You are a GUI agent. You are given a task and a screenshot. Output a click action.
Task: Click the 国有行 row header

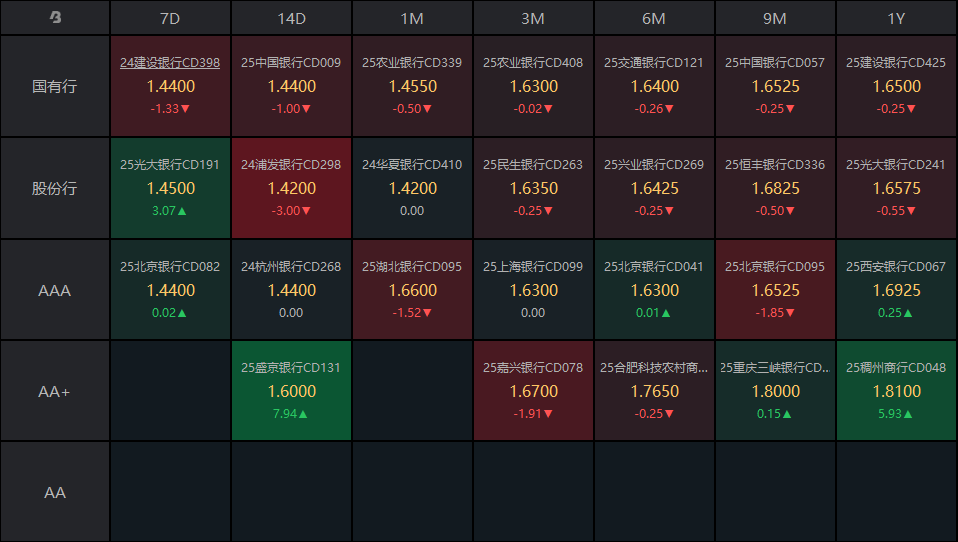coord(55,86)
